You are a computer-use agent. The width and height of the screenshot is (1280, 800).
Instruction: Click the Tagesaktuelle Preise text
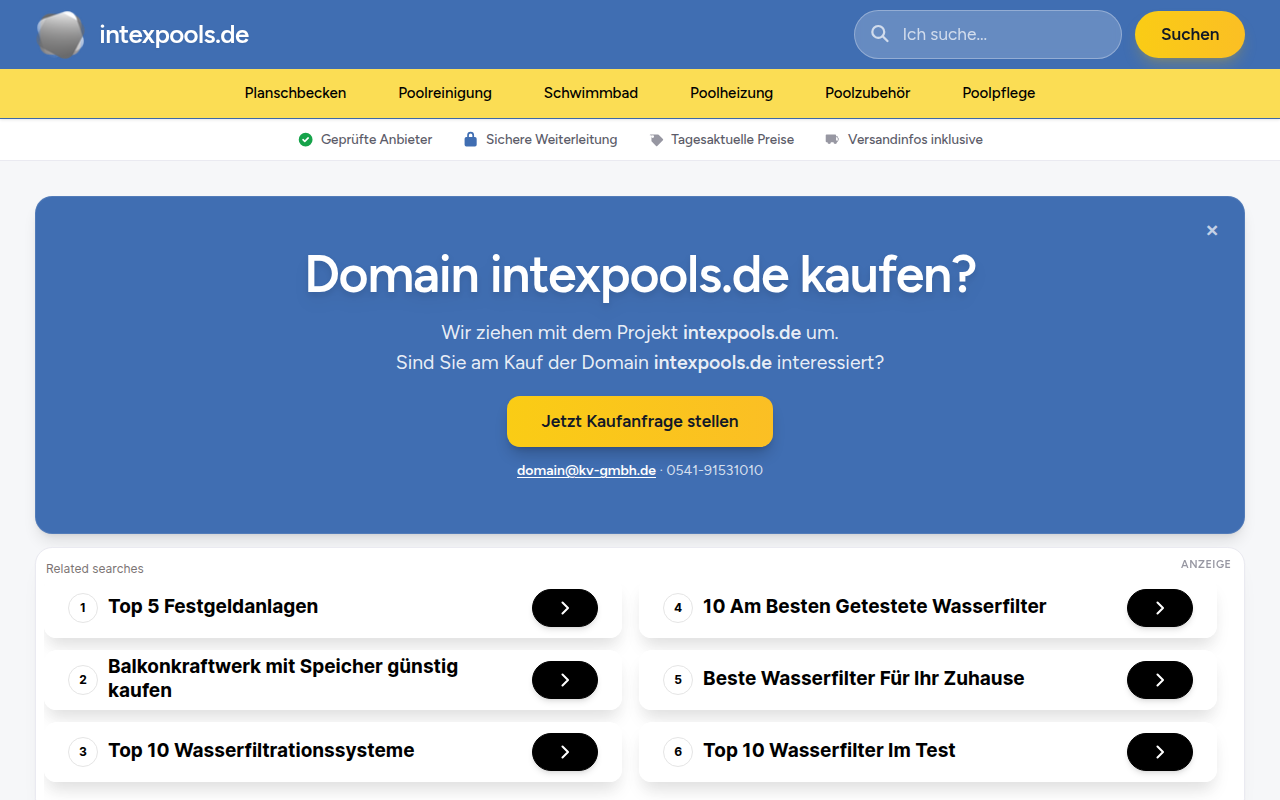tap(733, 140)
